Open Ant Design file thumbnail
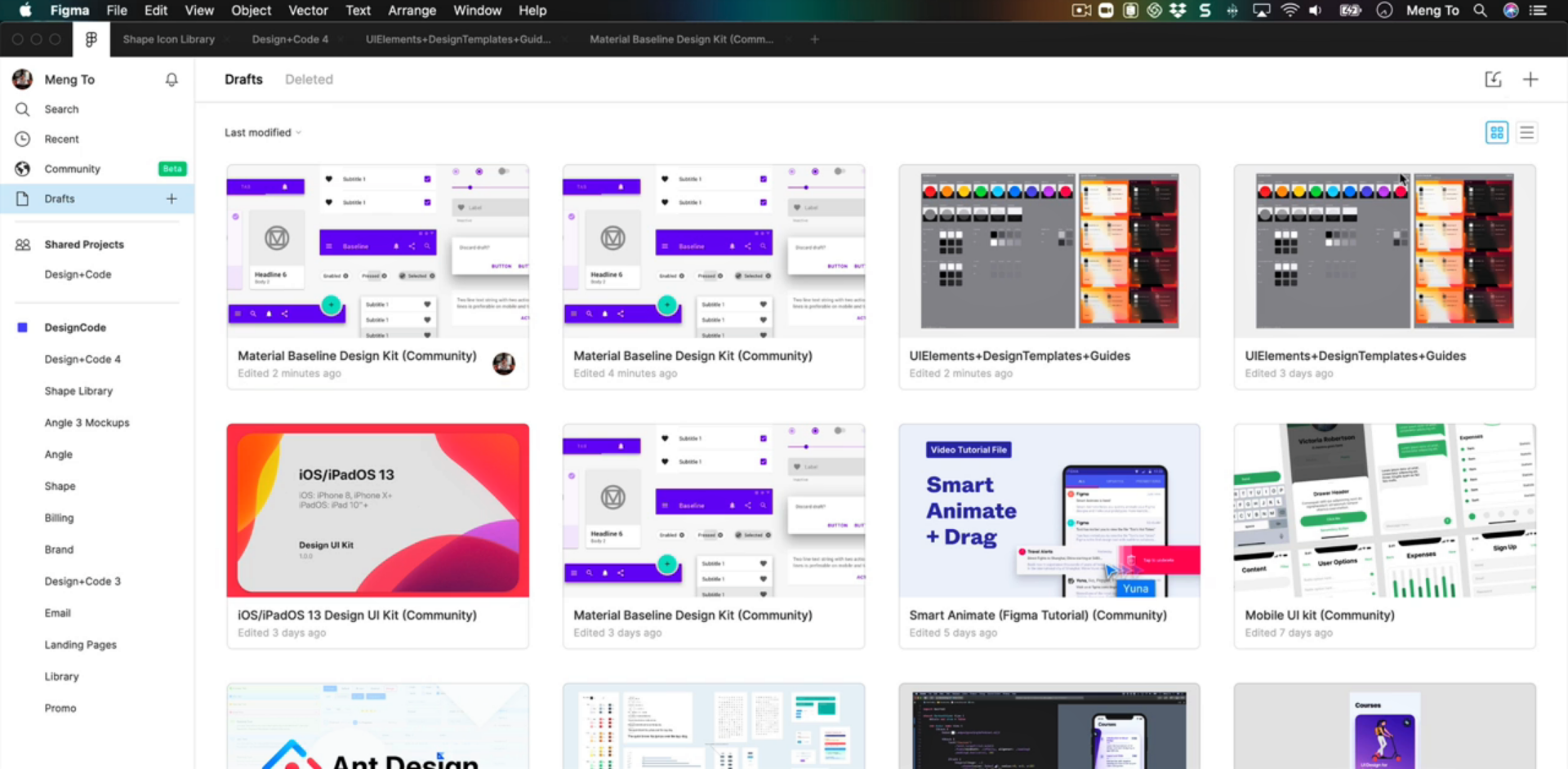 [378, 727]
